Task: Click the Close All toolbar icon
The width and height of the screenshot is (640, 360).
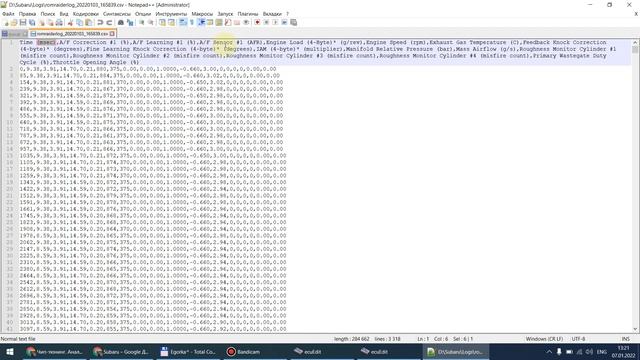Action: point(50,22)
